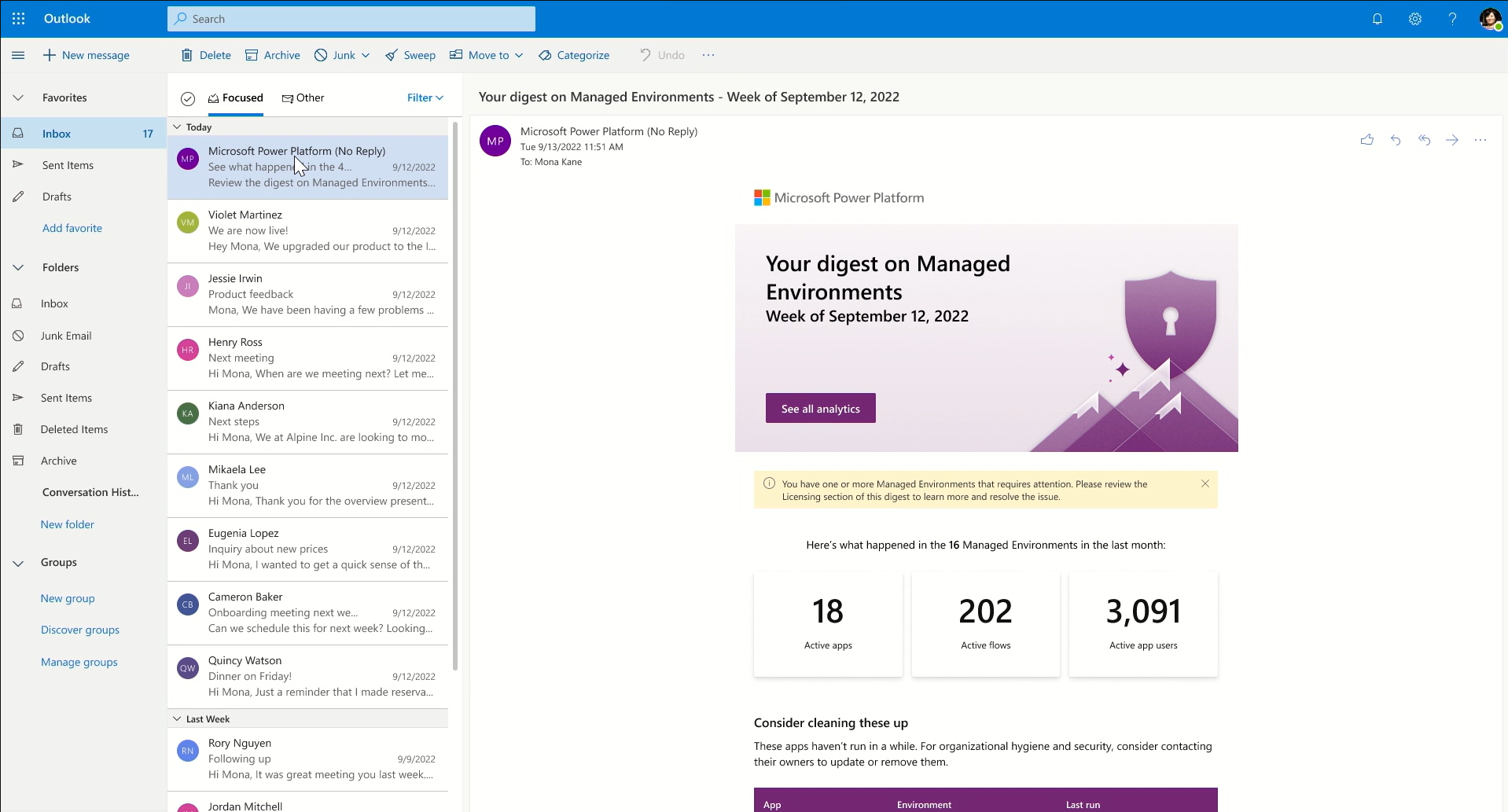Click Quincy Watson's QW avatar
Screen dimensions: 1508x812
point(188,668)
